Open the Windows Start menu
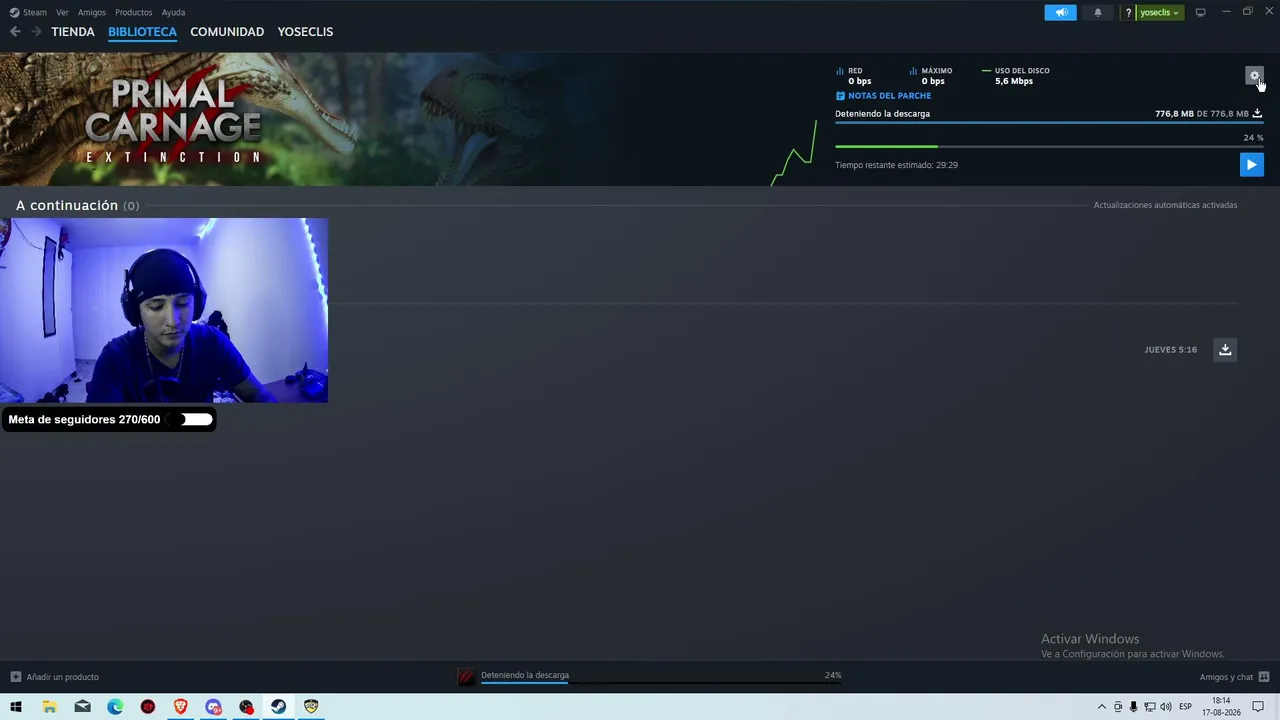This screenshot has width=1280, height=720. click(16, 707)
